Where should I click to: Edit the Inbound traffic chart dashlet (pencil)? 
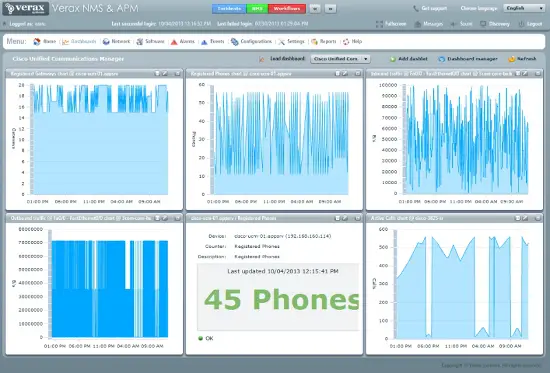click(x=525, y=73)
